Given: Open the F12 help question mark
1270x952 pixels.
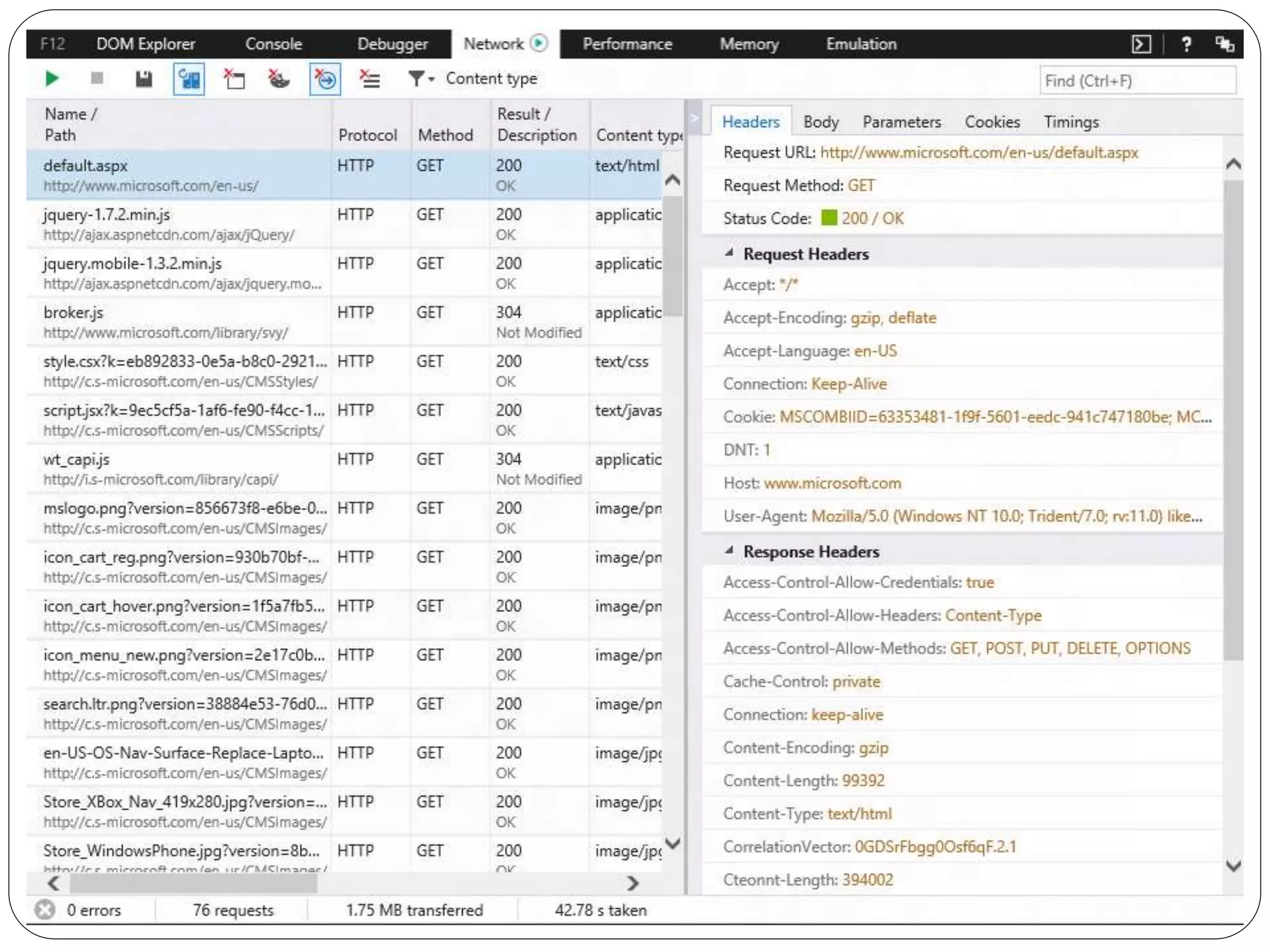Looking at the screenshot, I should [x=1186, y=45].
